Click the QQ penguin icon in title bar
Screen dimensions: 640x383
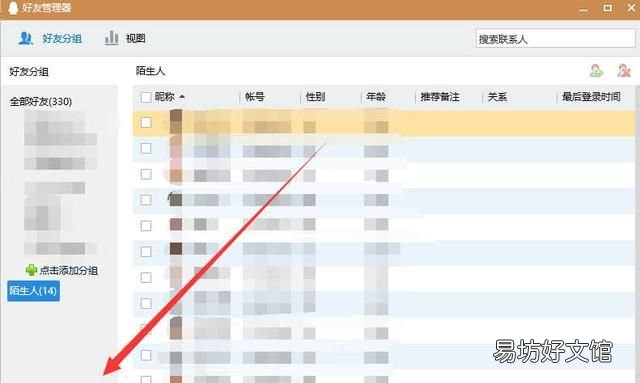[13, 7]
